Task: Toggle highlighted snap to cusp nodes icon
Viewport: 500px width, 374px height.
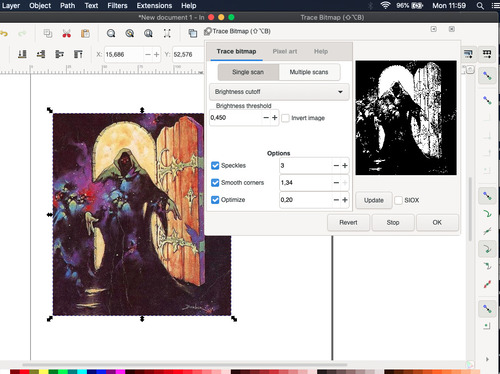Action: (x=487, y=249)
